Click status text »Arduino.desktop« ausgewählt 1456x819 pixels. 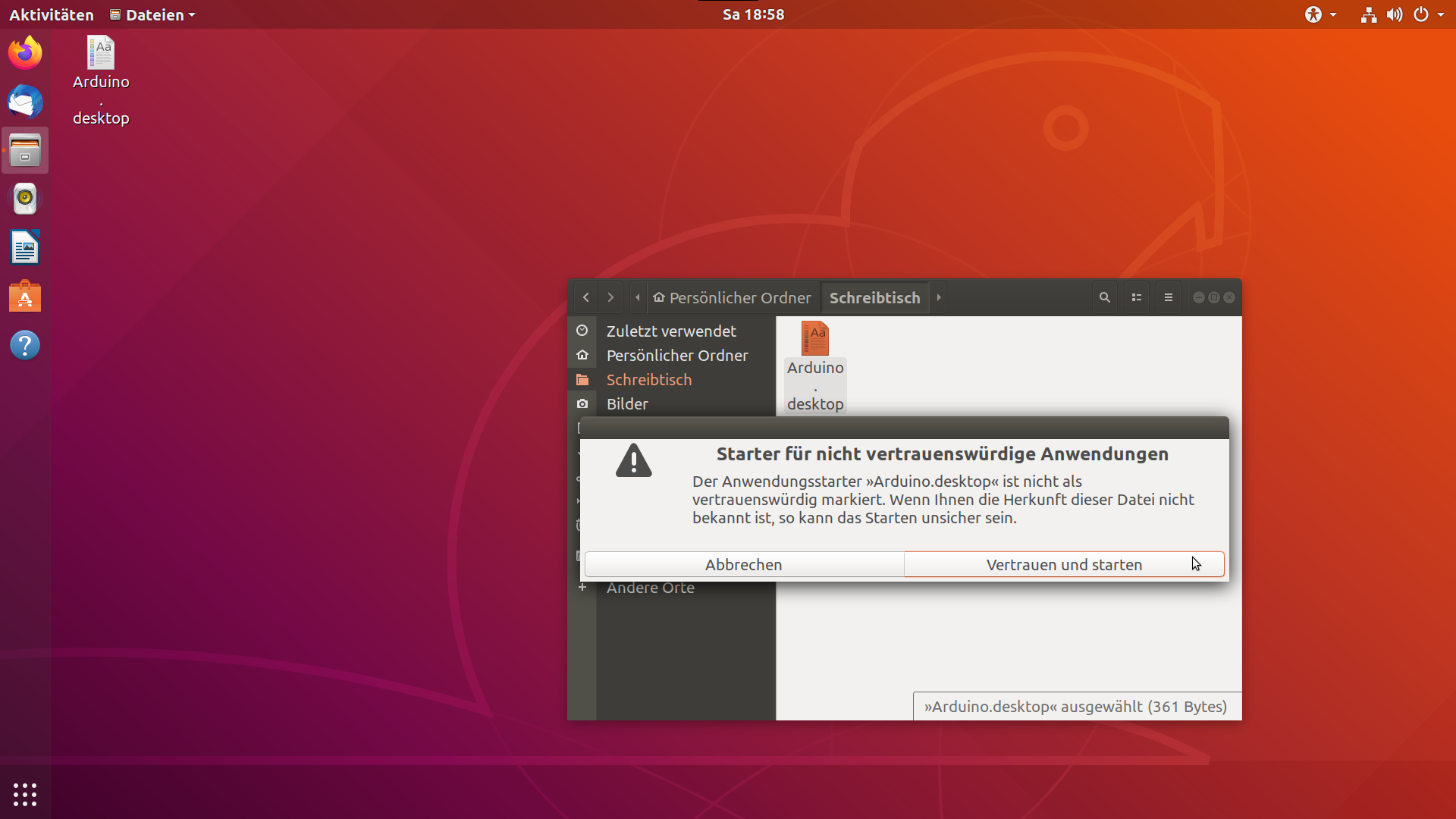click(1075, 707)
